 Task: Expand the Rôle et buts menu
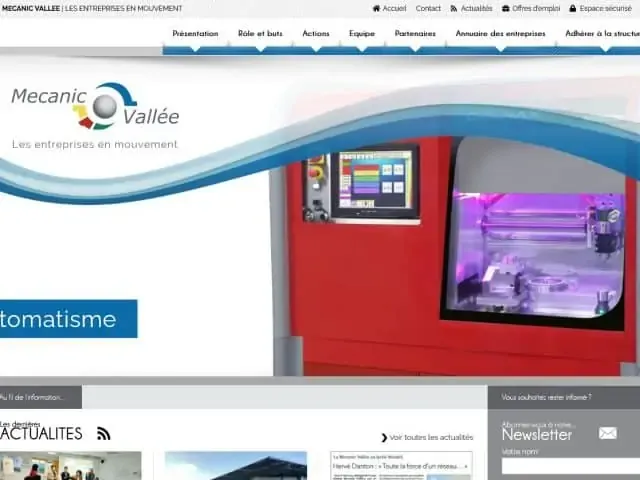[260, 34]
